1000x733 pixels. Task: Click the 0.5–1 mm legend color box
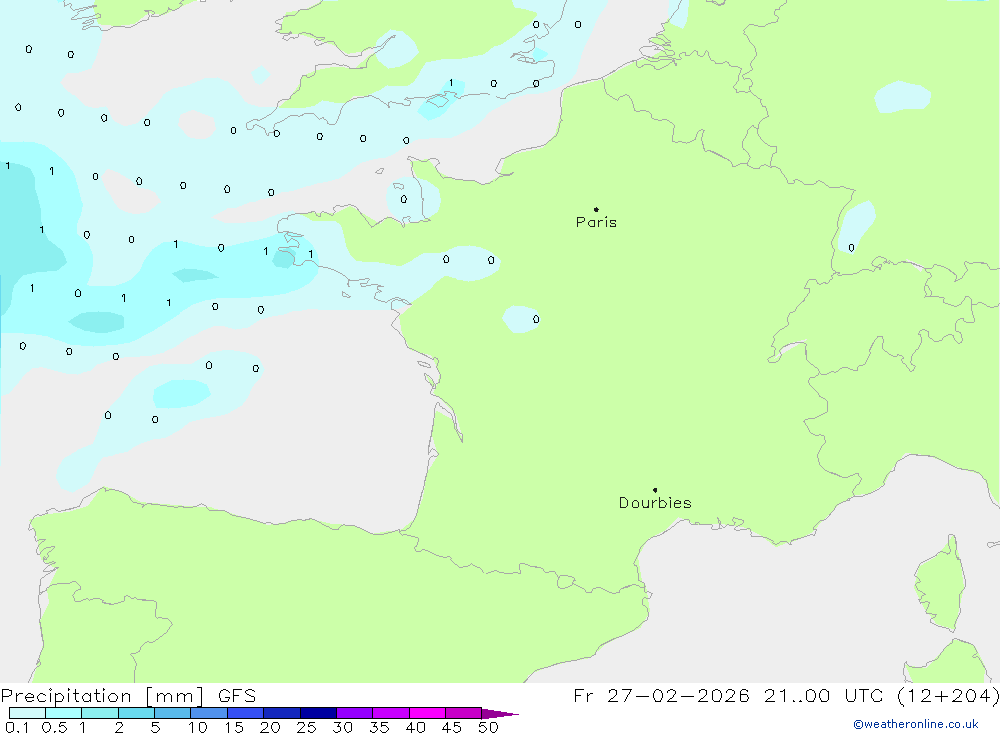coord(64,713)
